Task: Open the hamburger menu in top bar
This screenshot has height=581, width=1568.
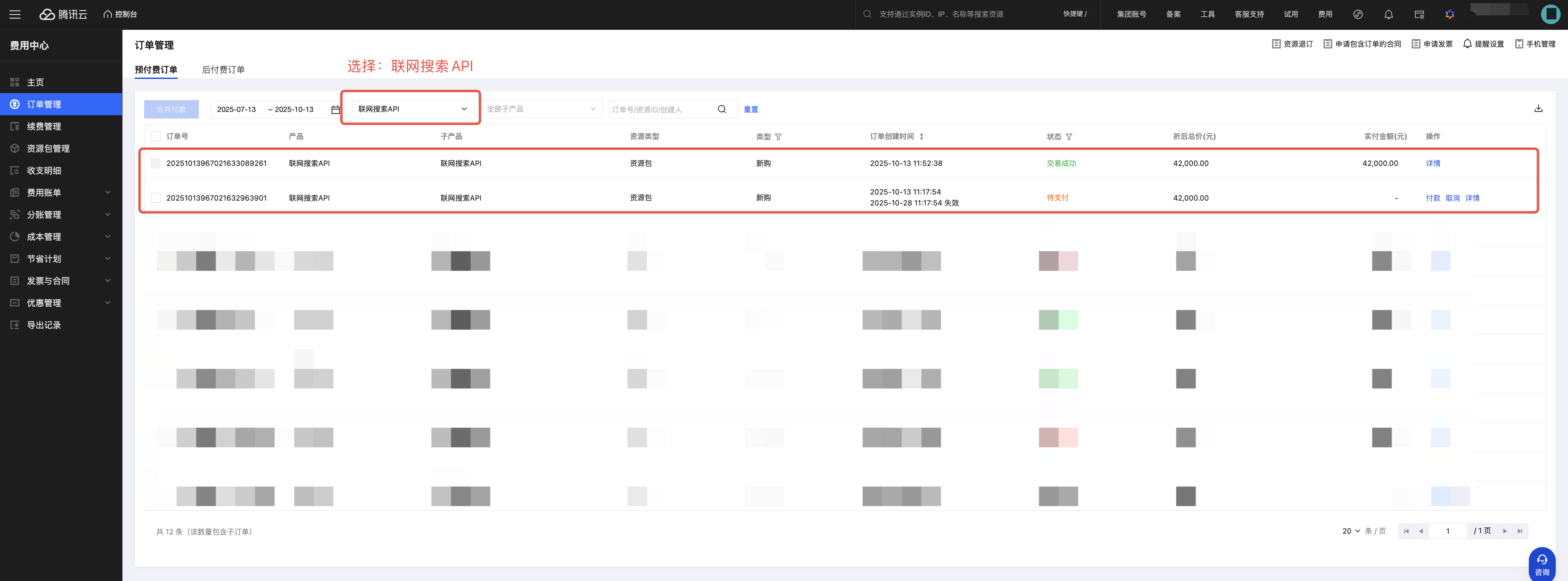Action: 15,14
